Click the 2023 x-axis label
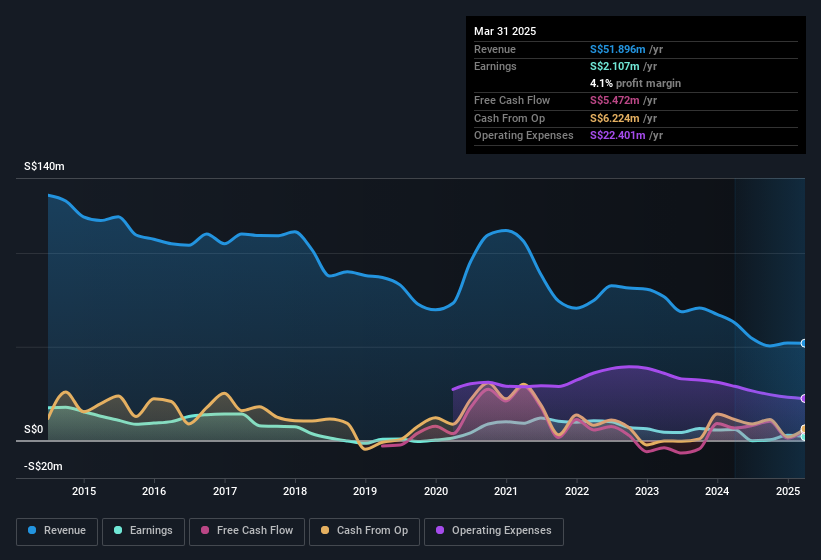 pos(647,491)
